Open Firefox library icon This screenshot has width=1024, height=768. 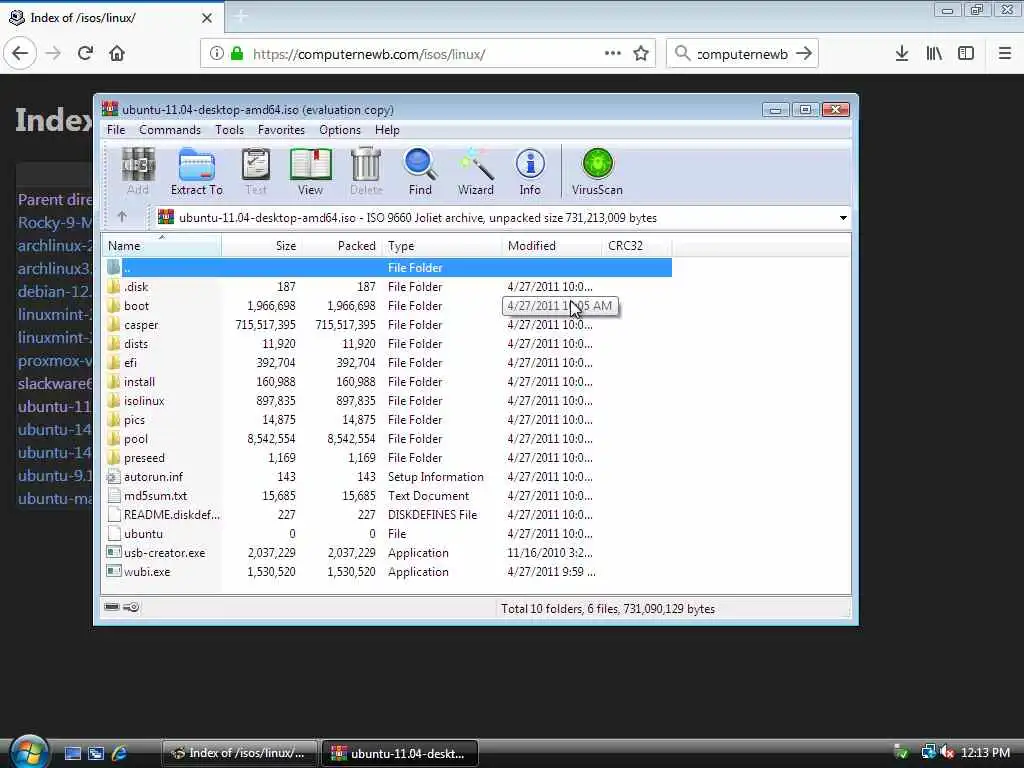[934, 54]
